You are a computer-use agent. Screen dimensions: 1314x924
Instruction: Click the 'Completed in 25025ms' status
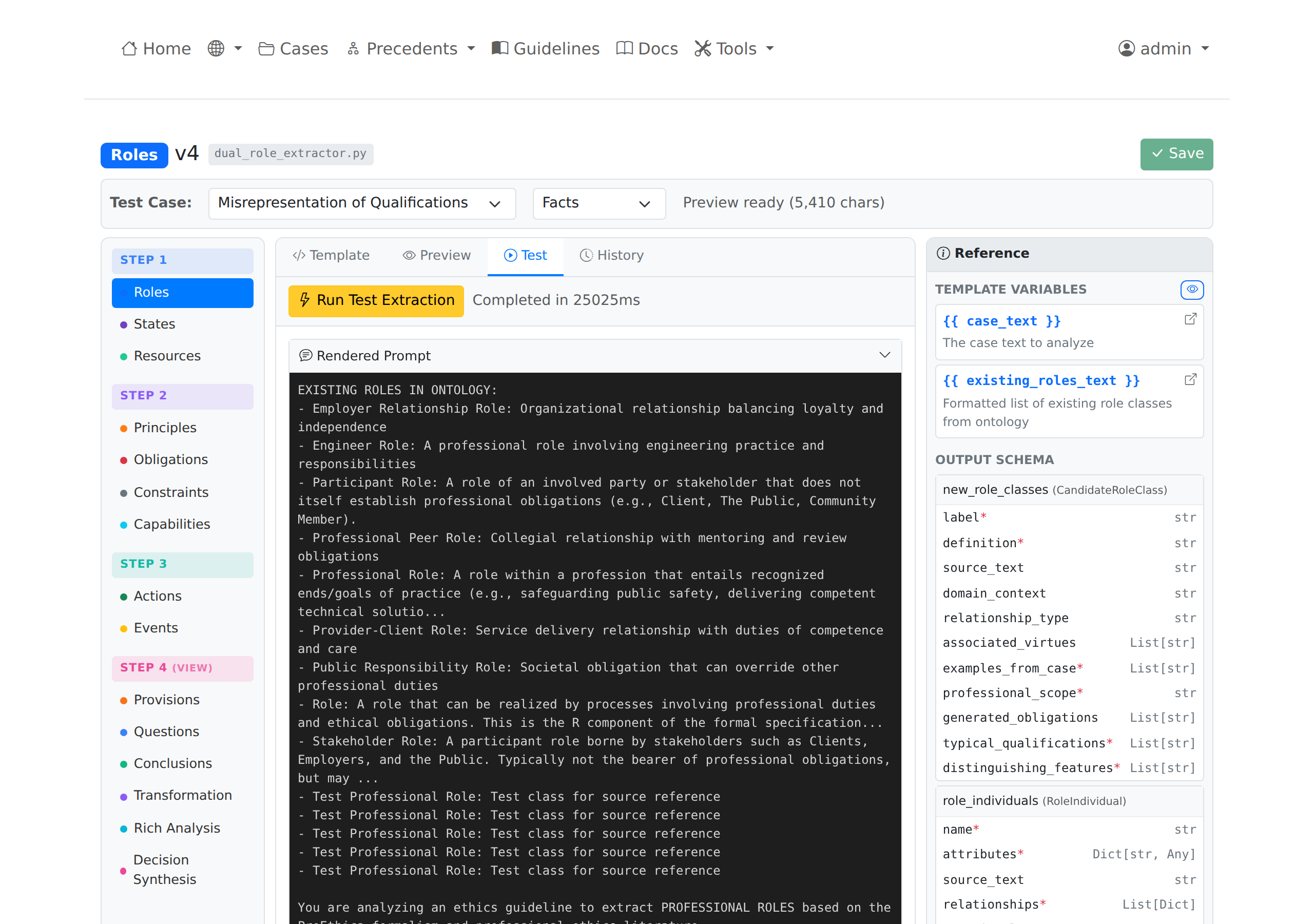tap(556, 301)
